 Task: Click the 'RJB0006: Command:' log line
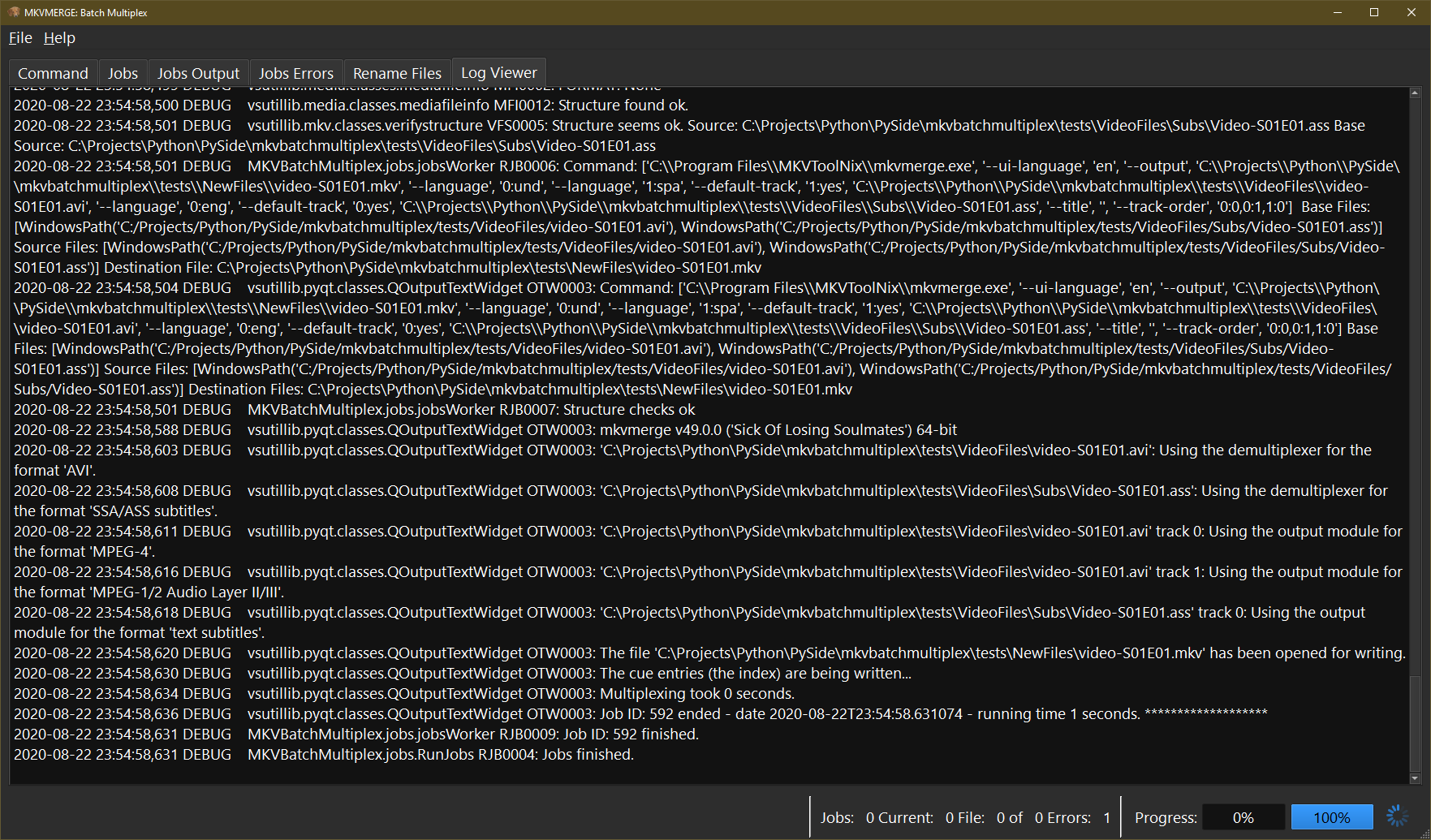[707, 217]
